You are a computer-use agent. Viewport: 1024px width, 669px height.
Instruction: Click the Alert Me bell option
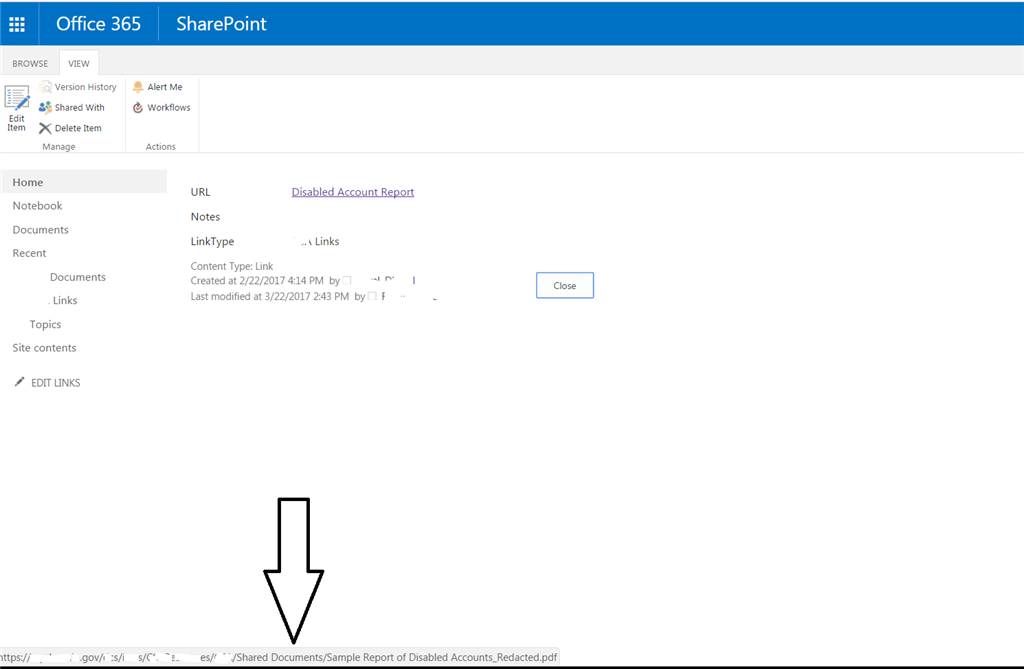point(157,87)
